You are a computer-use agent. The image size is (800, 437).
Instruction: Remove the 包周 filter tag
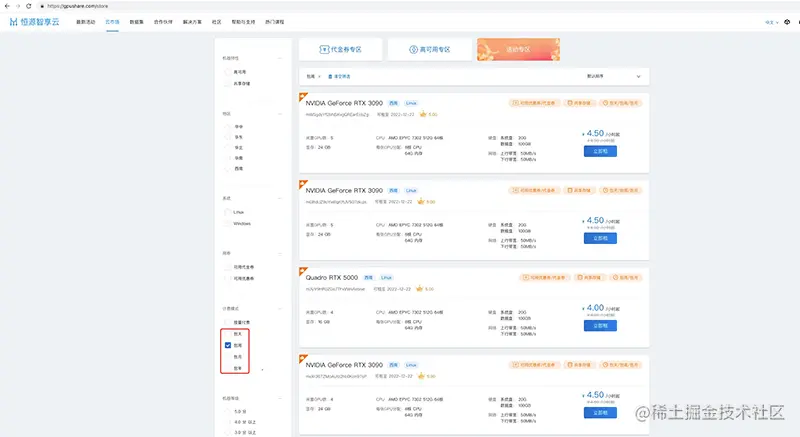(x=319, y=76)
